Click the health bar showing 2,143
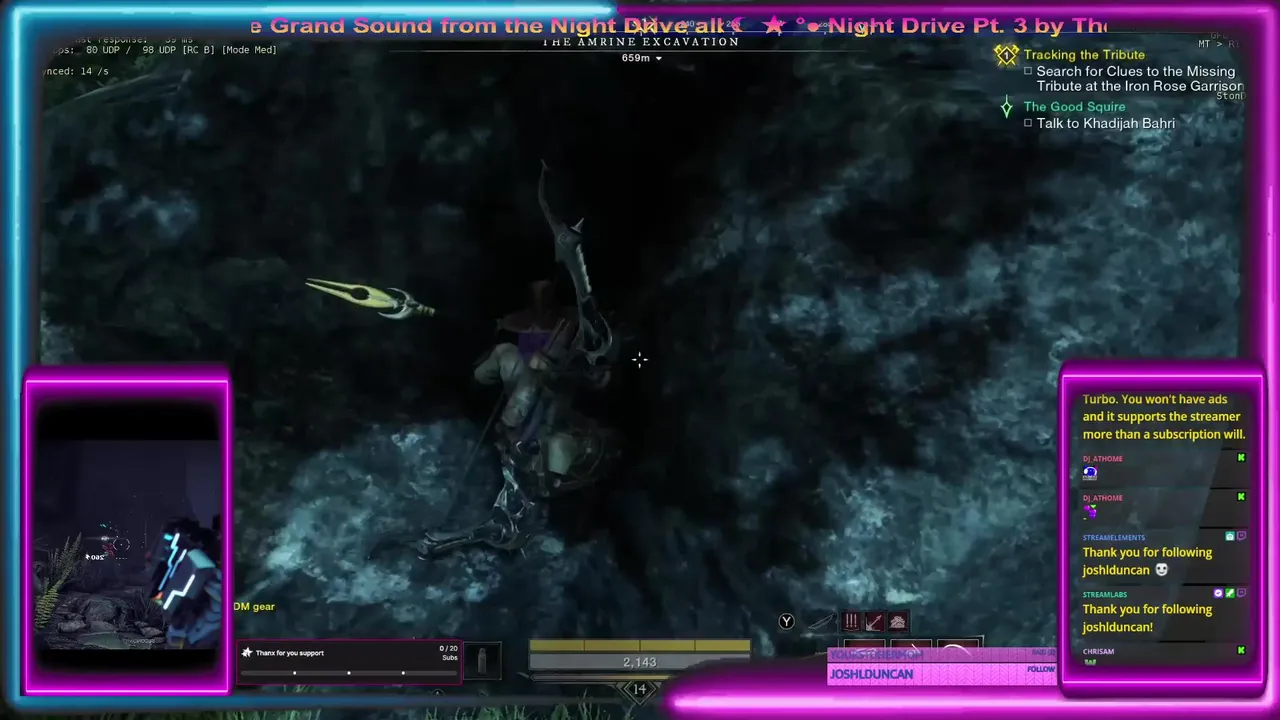Screen dimensions: 1280x720 pyautogui.click(x=640, y=662)
